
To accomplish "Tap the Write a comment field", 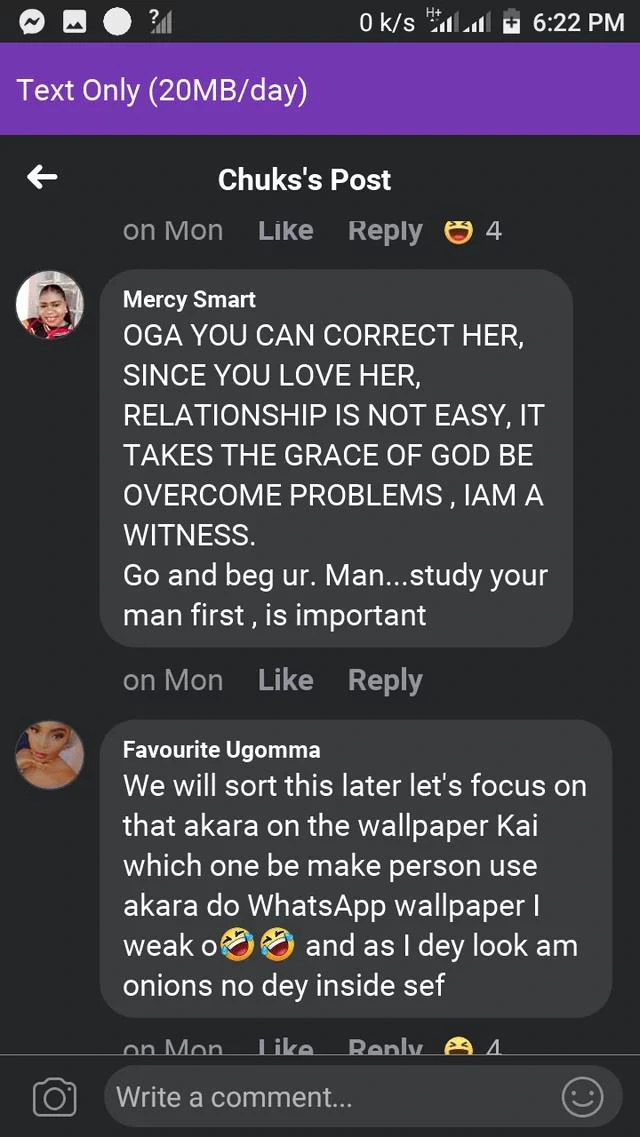I will pos(330,1097).
